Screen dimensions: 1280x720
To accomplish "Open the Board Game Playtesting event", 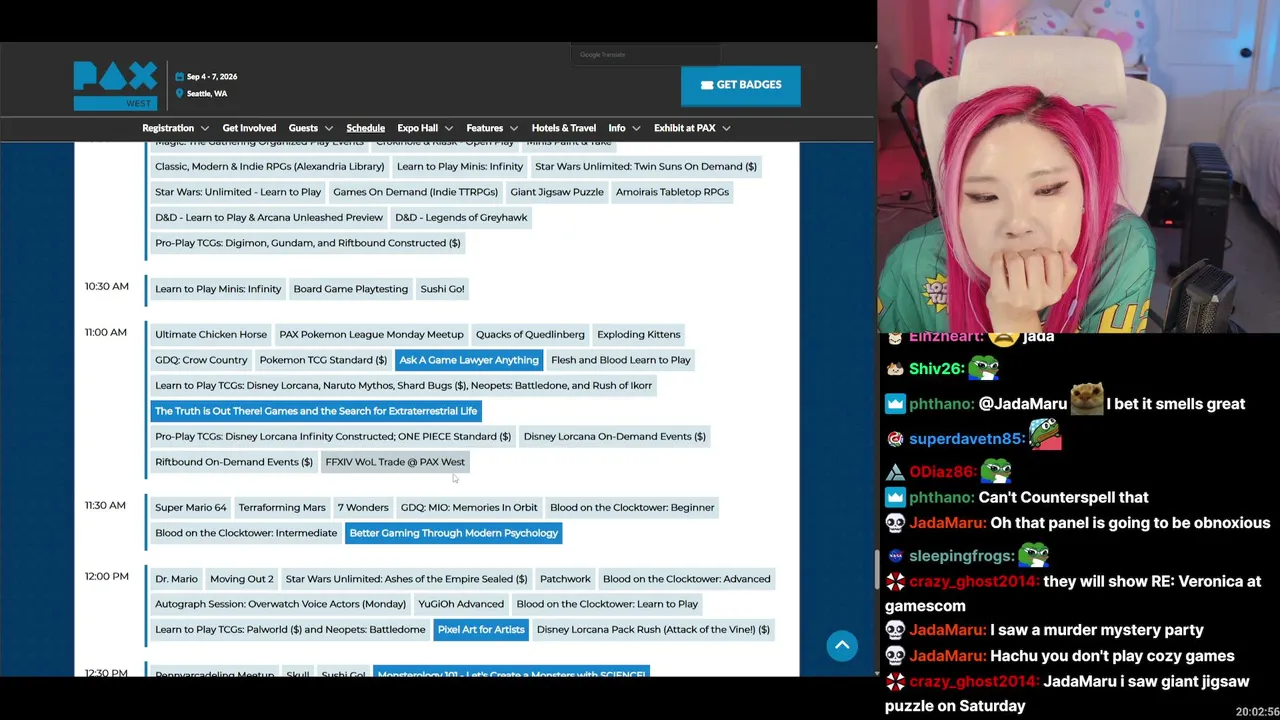I will point(351,289).
